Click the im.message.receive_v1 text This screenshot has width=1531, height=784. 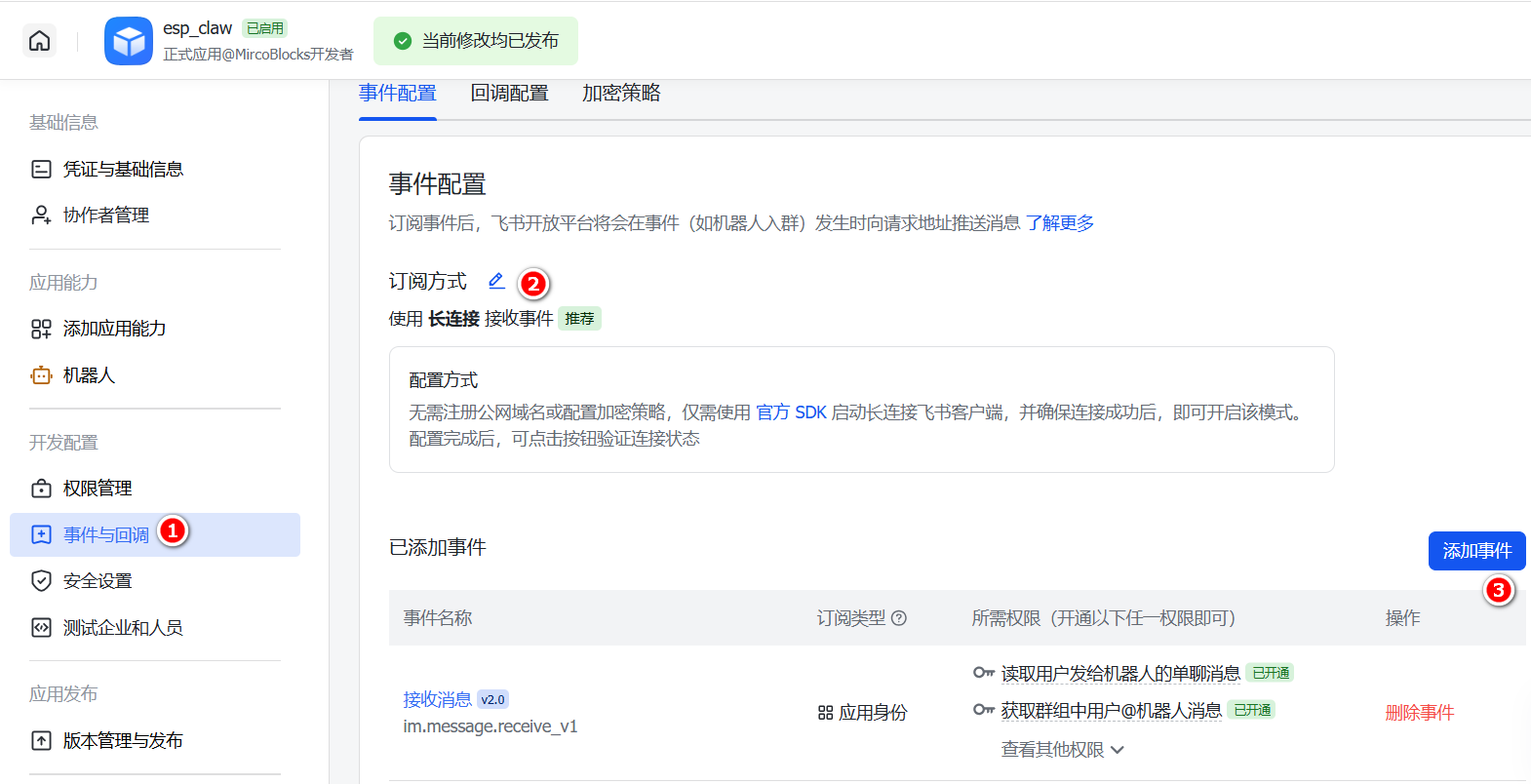491,726
